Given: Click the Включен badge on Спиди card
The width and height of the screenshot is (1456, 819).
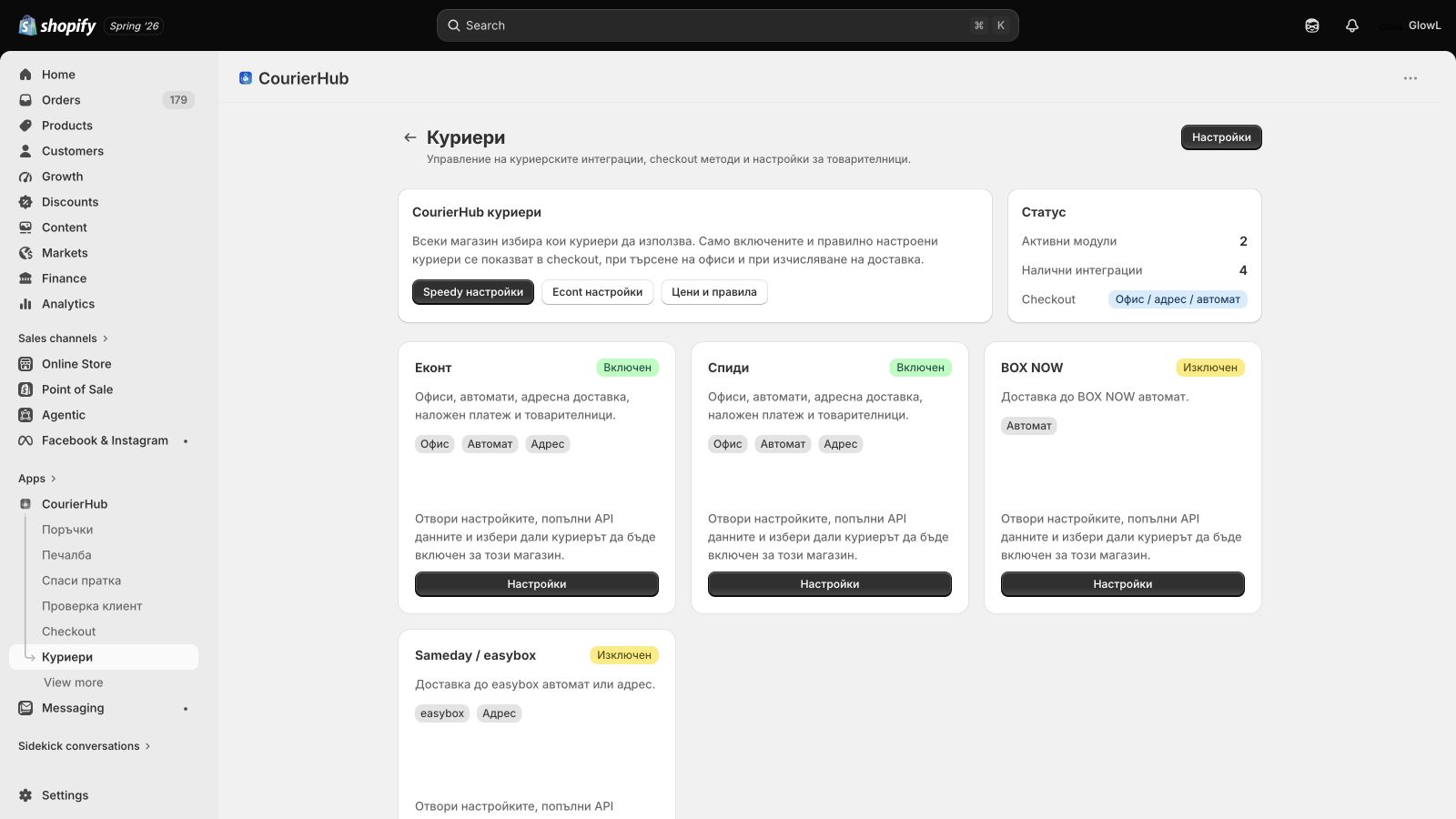Looking at the screenshot, I should point(920,368).
